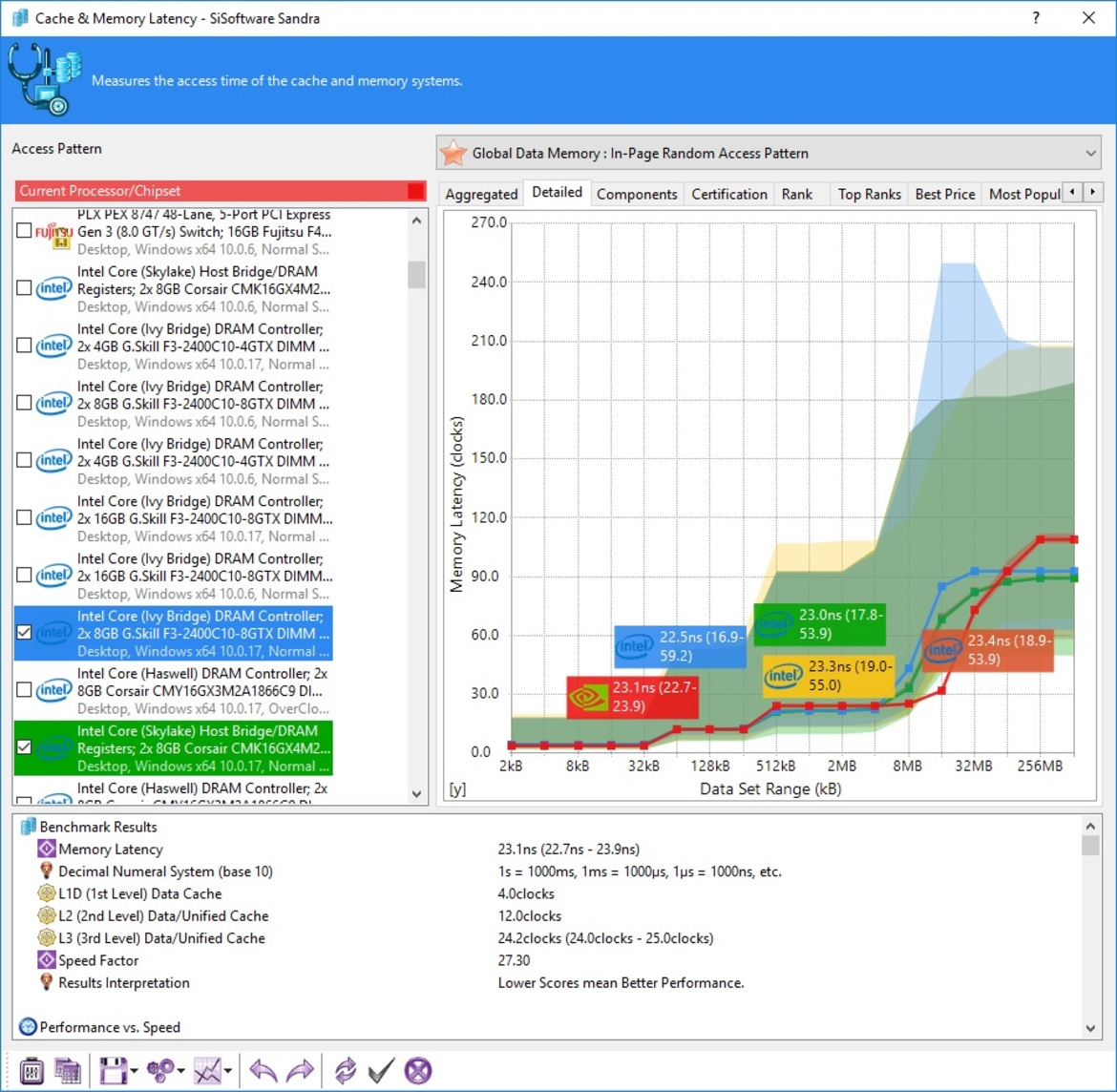1117x1092 pixels.
Task: Click the orange 23.4ns chart legend label
Action: [987, 650]
